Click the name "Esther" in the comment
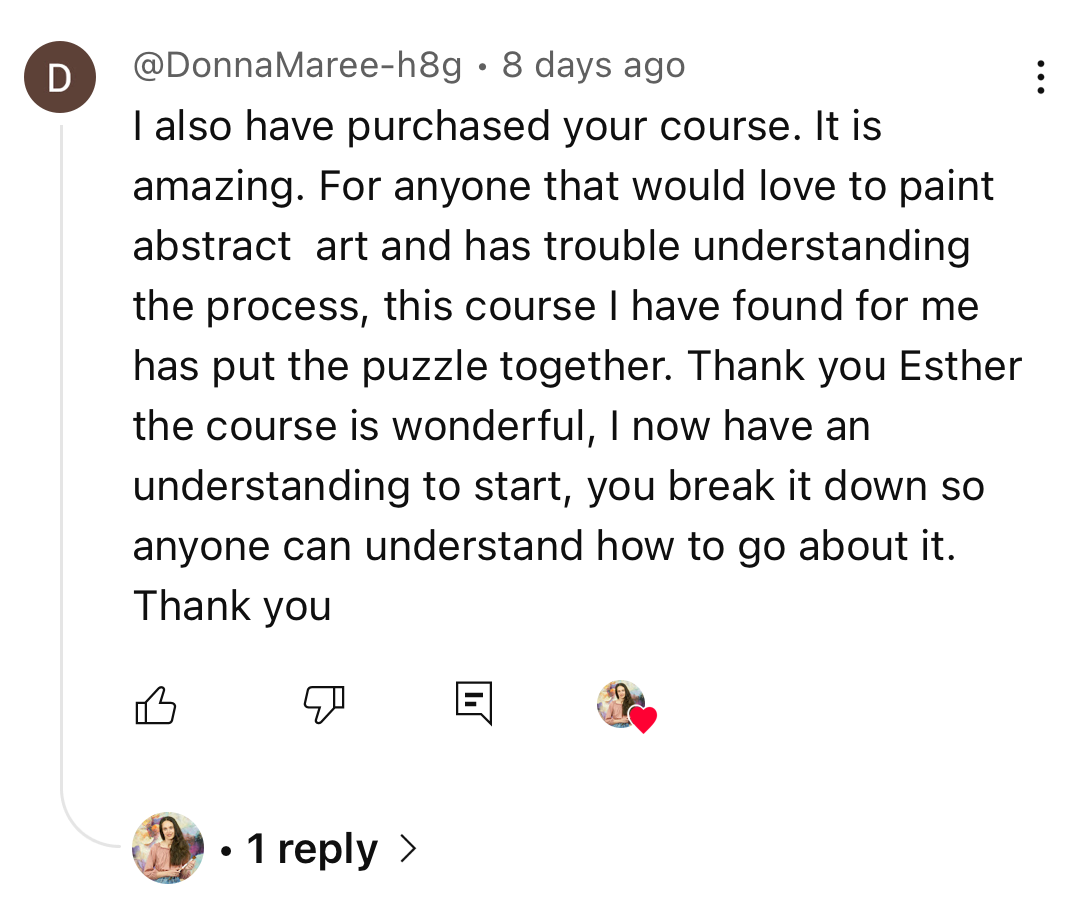The width and height of the screenshot is (1078, 921). click(x=960, y=366)
